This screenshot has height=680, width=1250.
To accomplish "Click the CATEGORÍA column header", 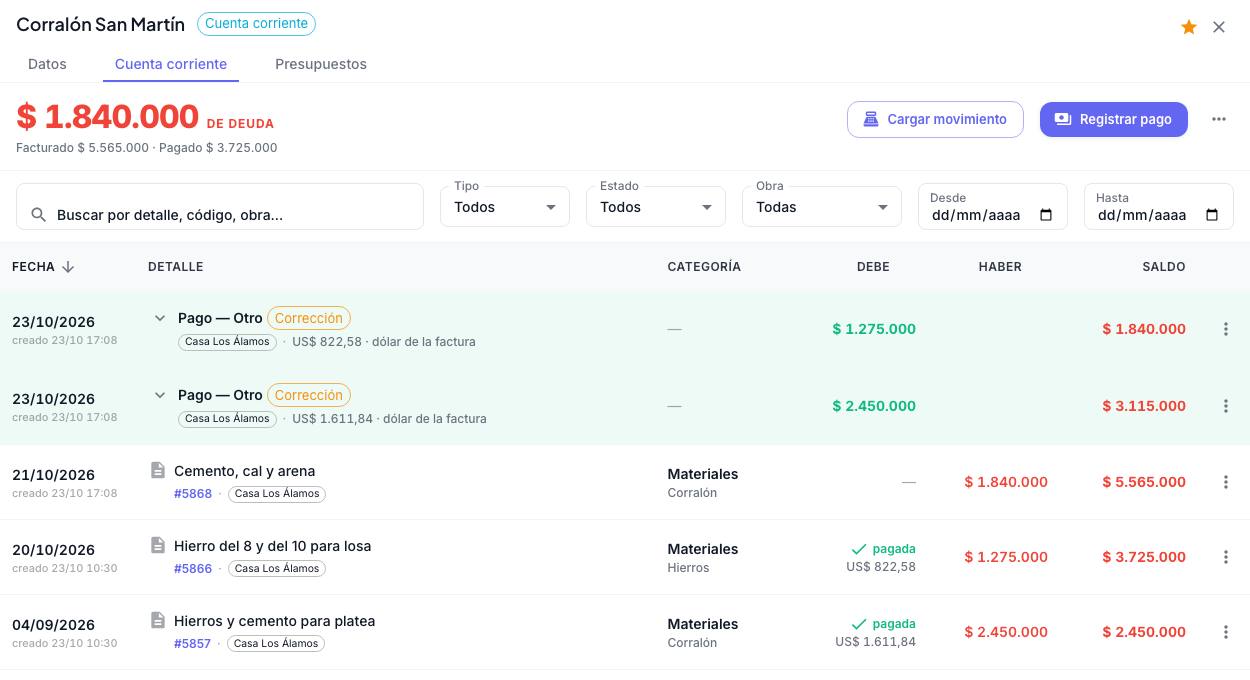I will [x=704, y=267].
